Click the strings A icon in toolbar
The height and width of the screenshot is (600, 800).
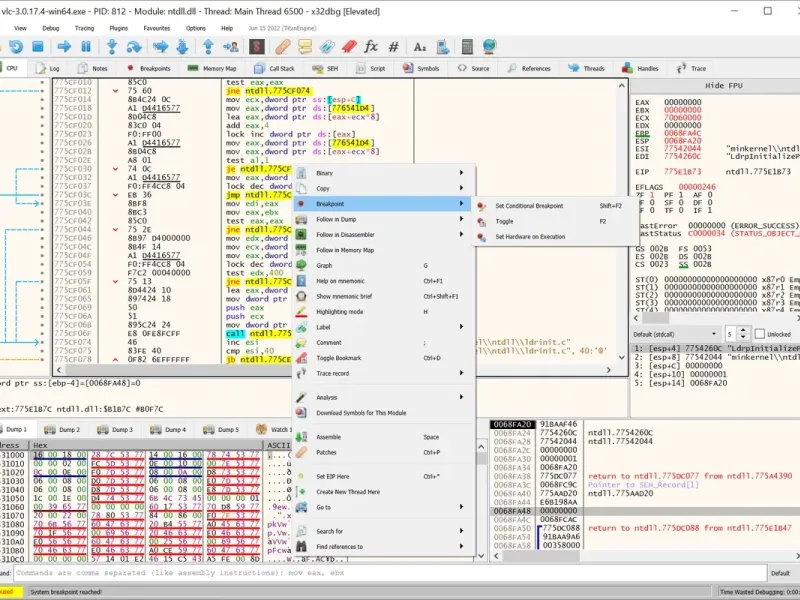tap(420, 47)
